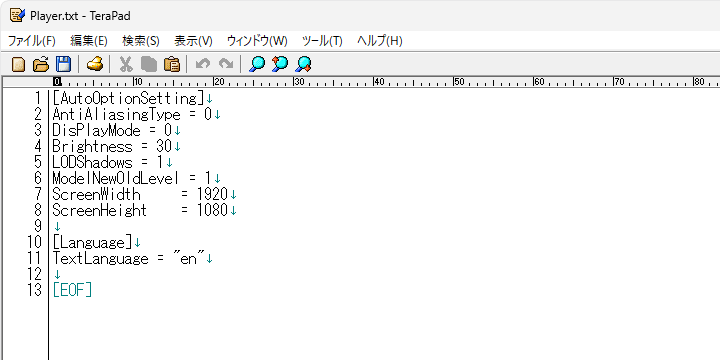Screen dimensions: 720x360
Task: Click the Brightness = 30 line
Action: (112, 147)
